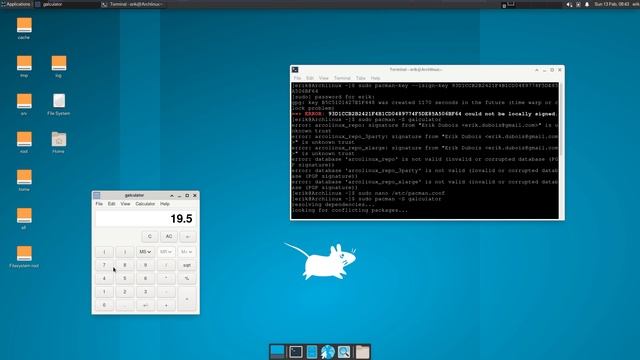This screenshot has width=640, height=360.
Task: Click the percent button in calculator
Action: [187, 278]
